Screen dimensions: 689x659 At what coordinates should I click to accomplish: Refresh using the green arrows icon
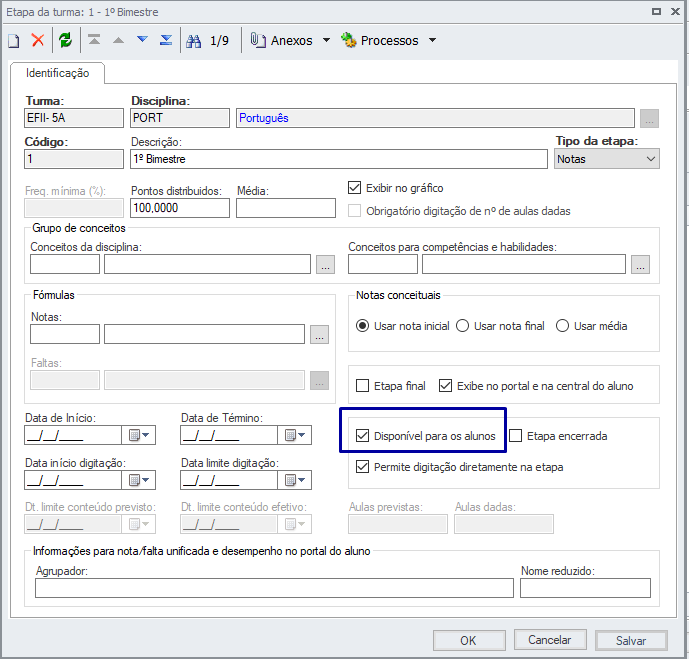pos(65,40)
